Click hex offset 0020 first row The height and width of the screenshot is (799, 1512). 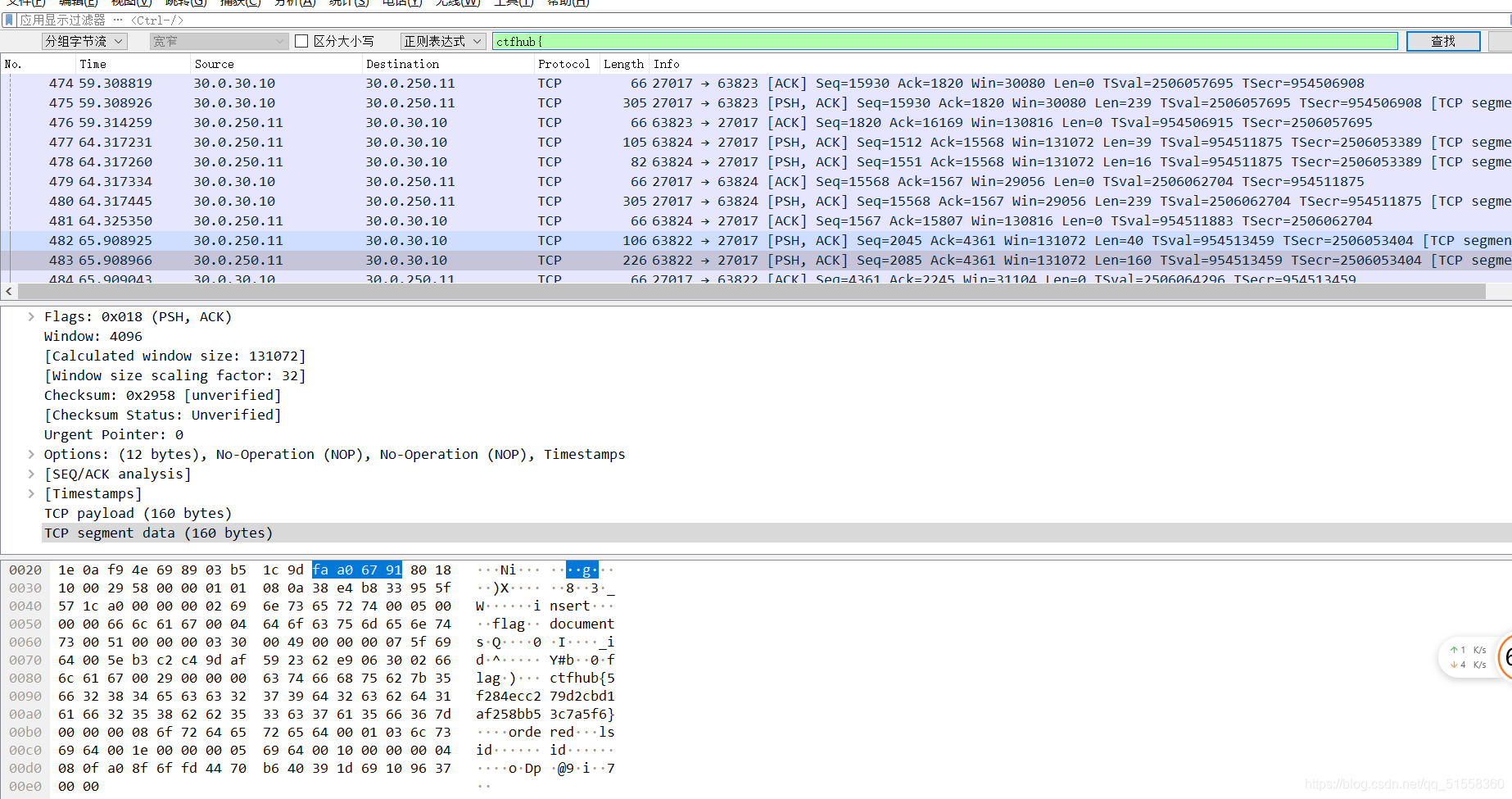pos(25,570)
